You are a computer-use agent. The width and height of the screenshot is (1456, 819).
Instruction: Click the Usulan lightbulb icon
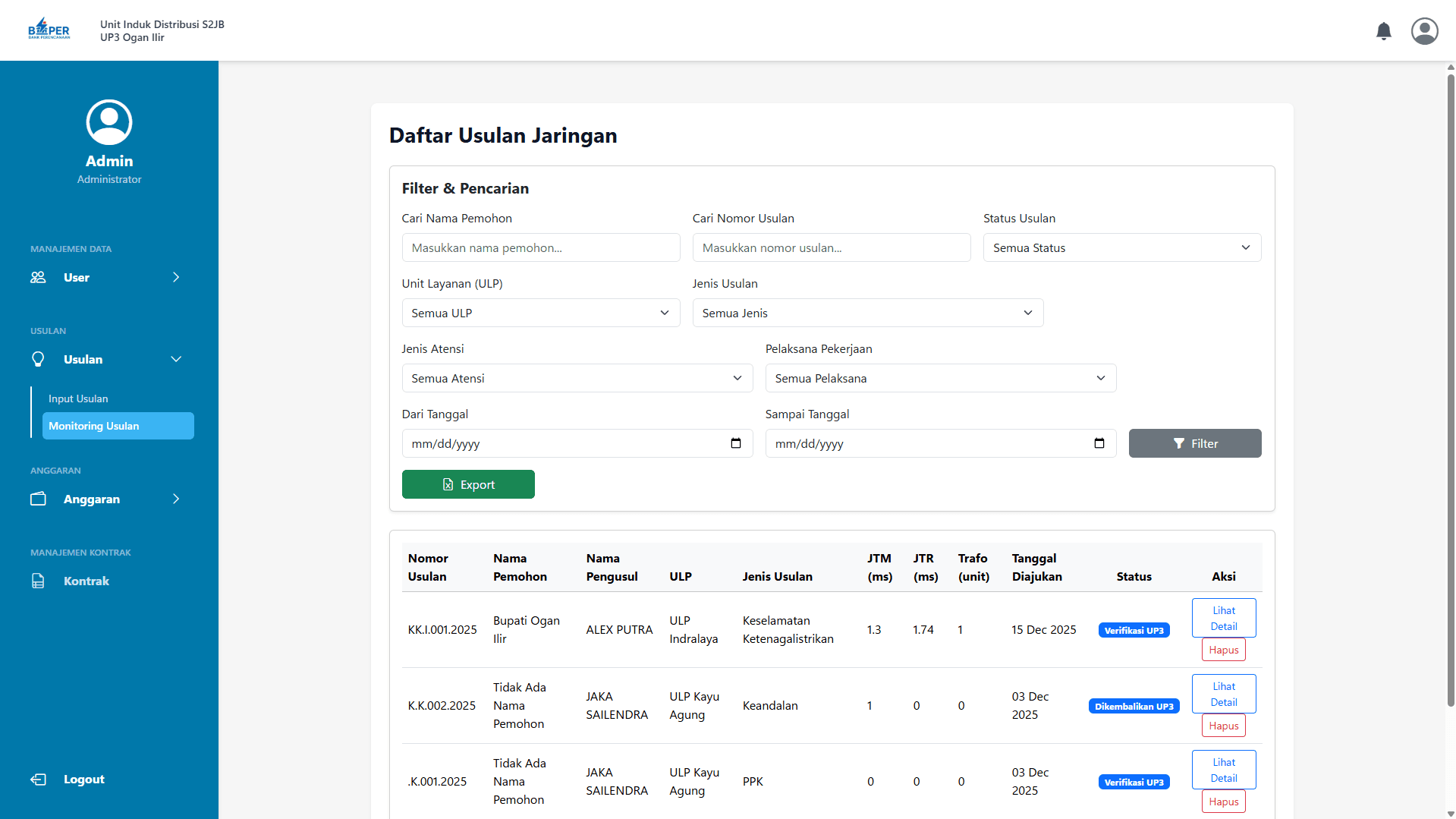click(x=38, y=360)
